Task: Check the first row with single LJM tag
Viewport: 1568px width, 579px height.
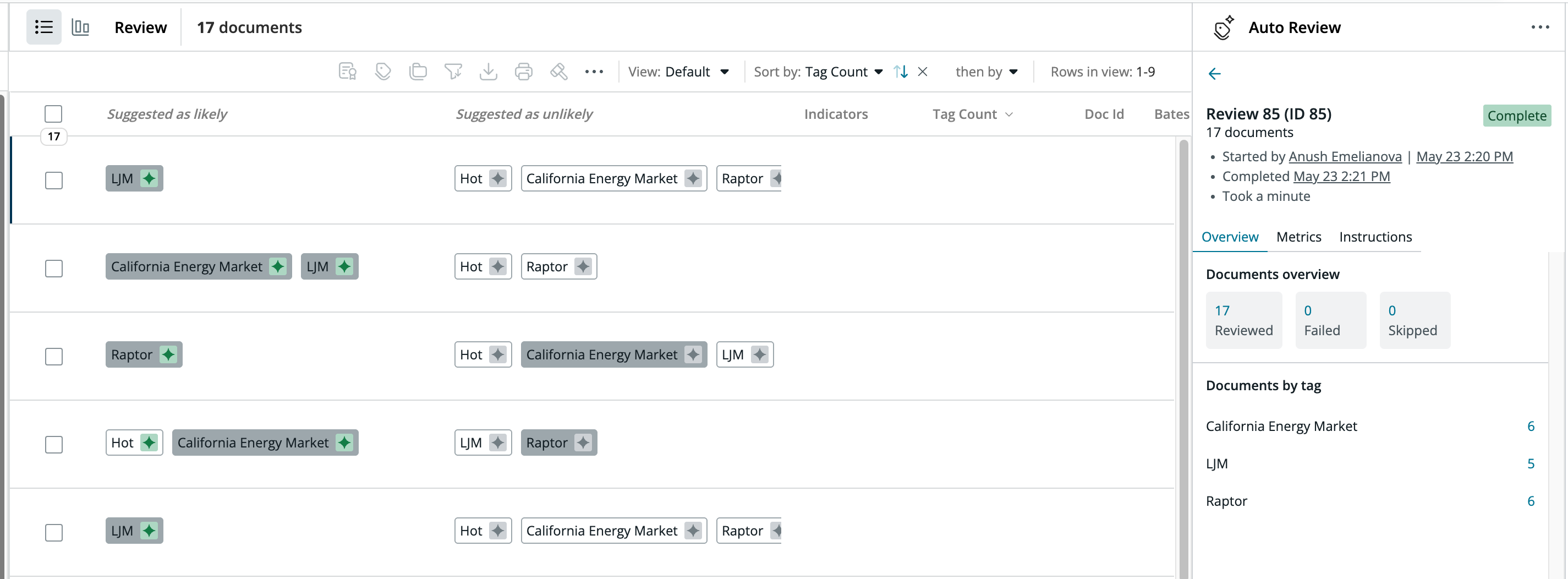Action: point(53,180)
